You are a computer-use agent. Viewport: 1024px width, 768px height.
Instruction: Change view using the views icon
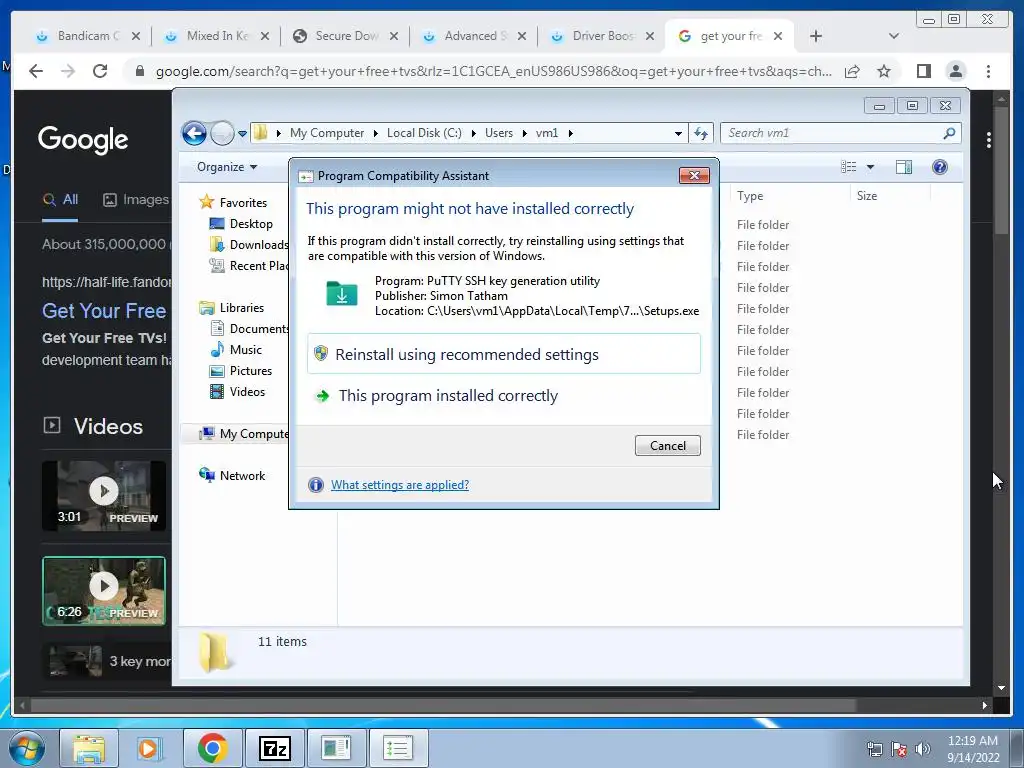(848, 167)
